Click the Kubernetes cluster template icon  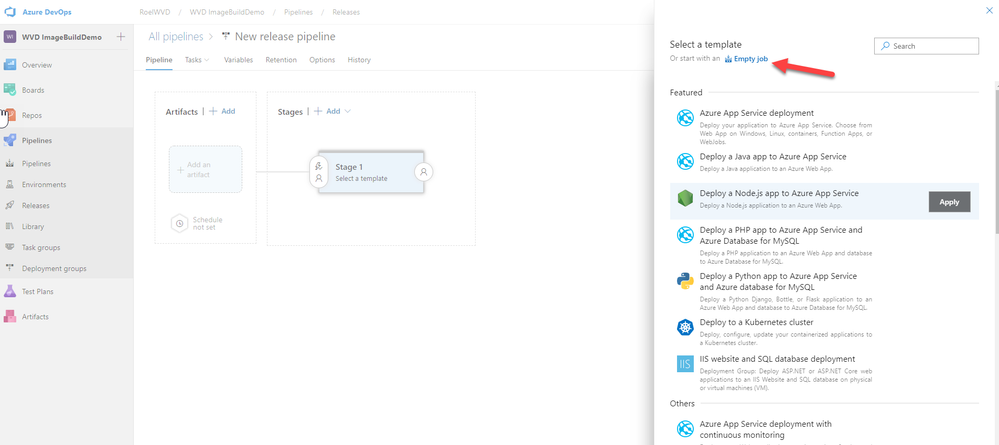pyautogui.click(x=685, y=327)
